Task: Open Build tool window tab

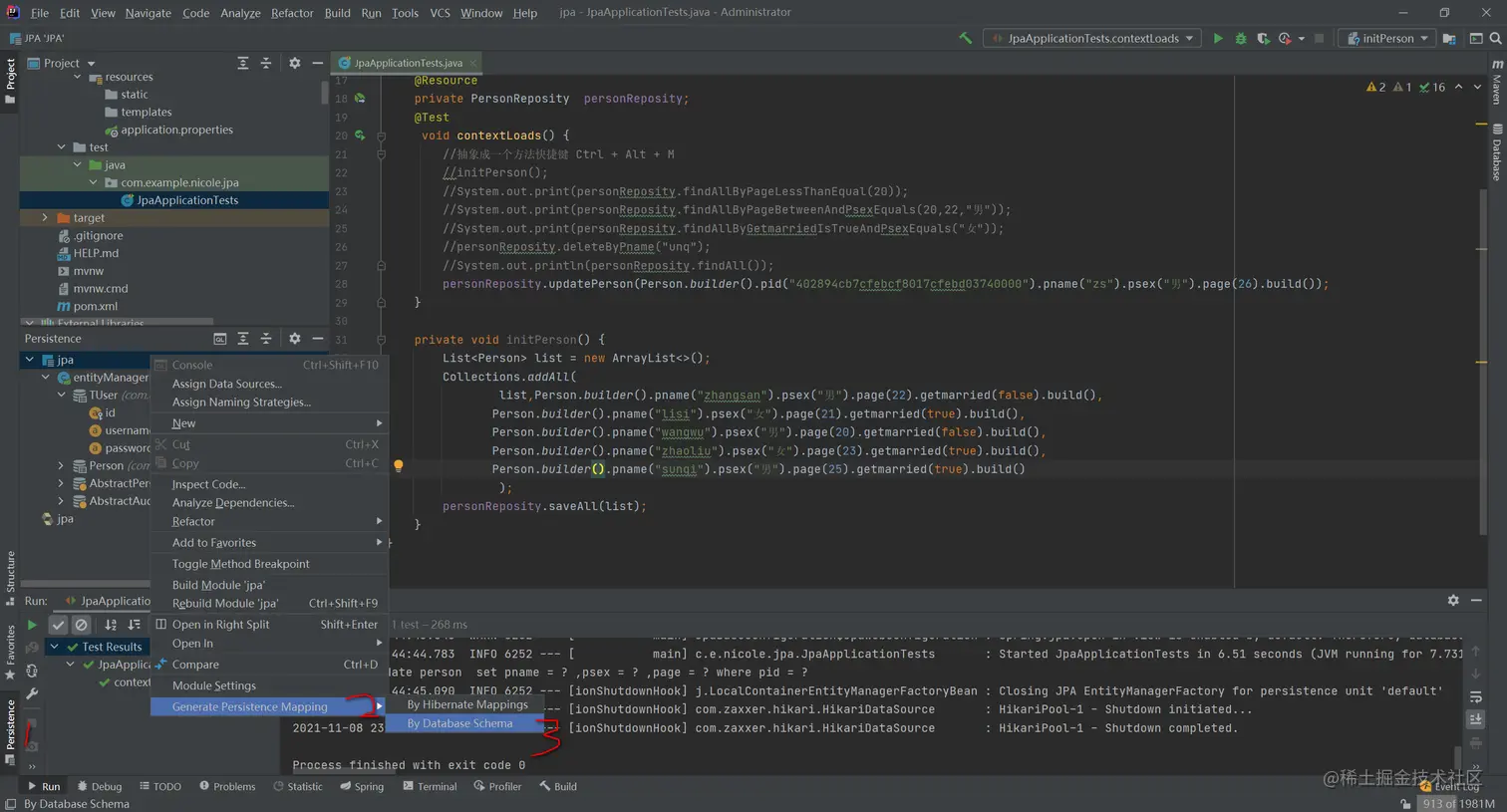Action: (x=558, y=786)
